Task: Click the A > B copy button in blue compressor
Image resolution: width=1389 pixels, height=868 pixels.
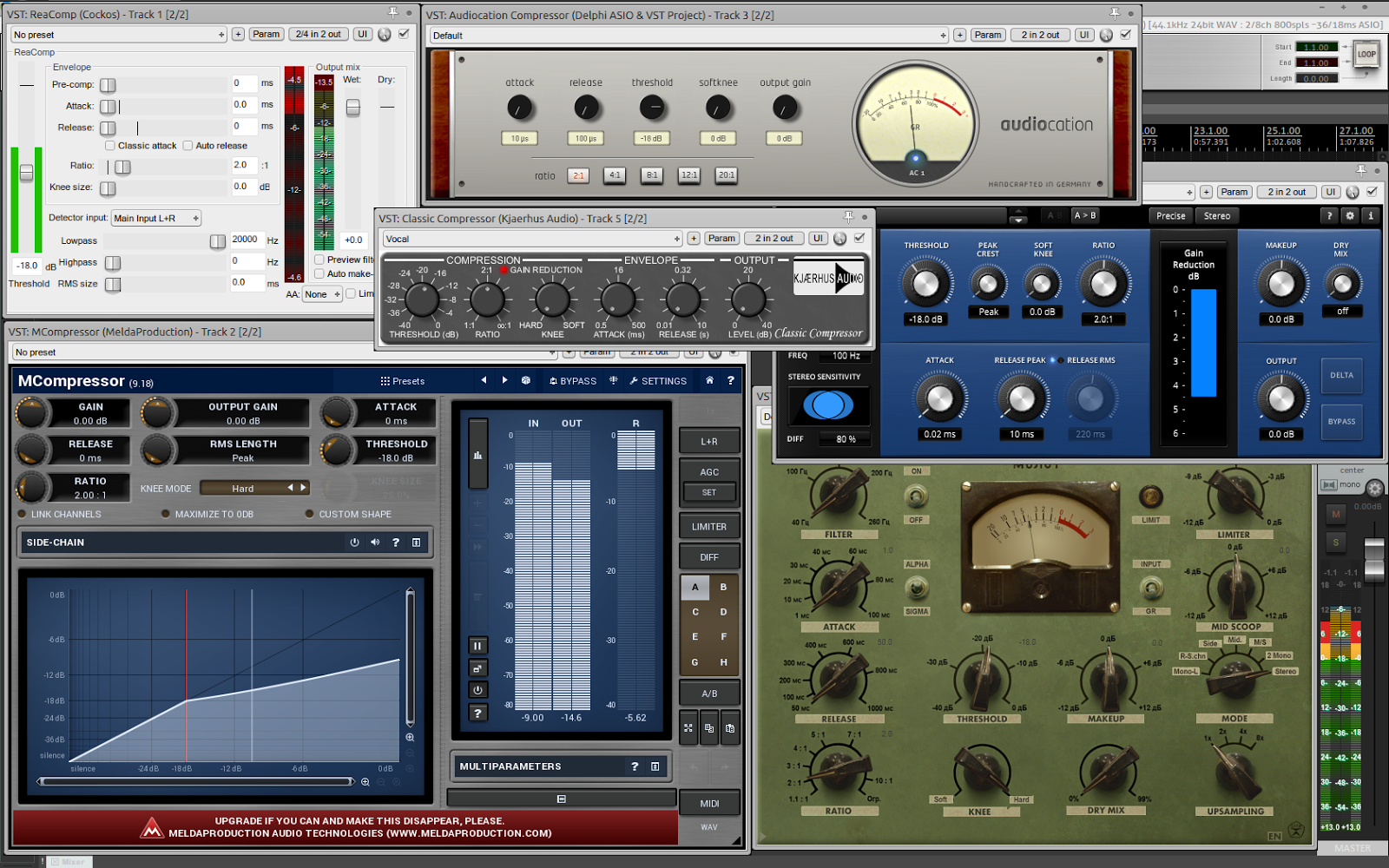Action: click(x=1085, y=215)
